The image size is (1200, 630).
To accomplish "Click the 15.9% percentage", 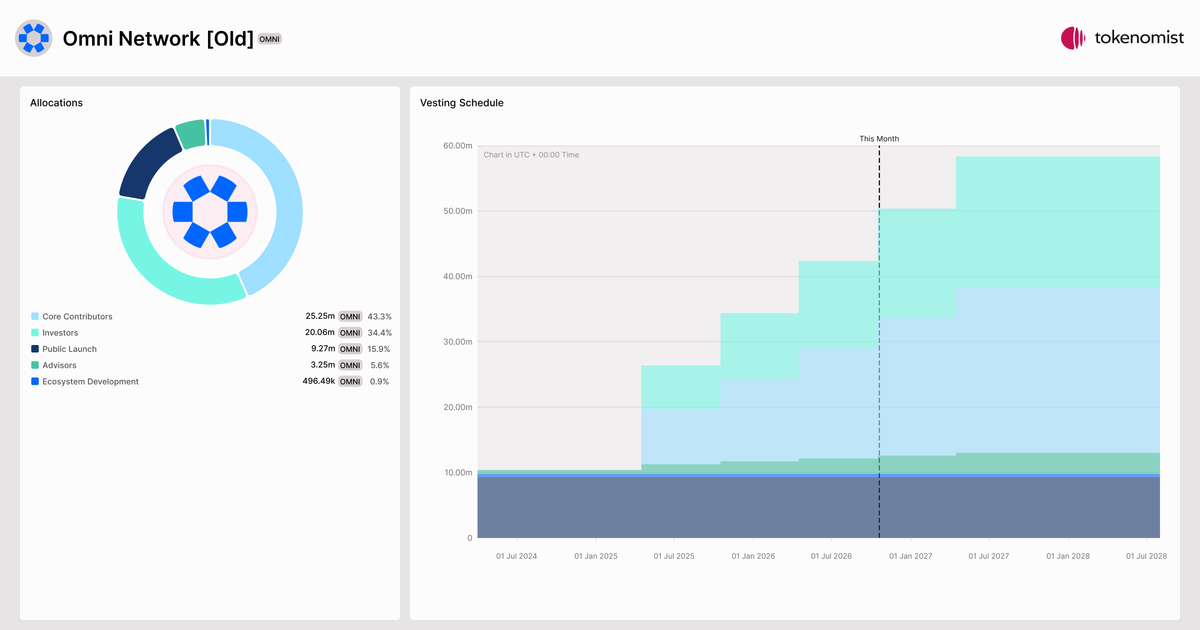I will pos(380,349).
